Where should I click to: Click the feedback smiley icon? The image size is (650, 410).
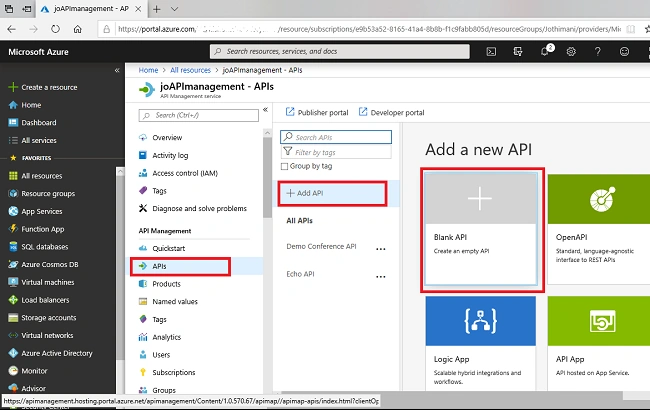tap(624, 52)
